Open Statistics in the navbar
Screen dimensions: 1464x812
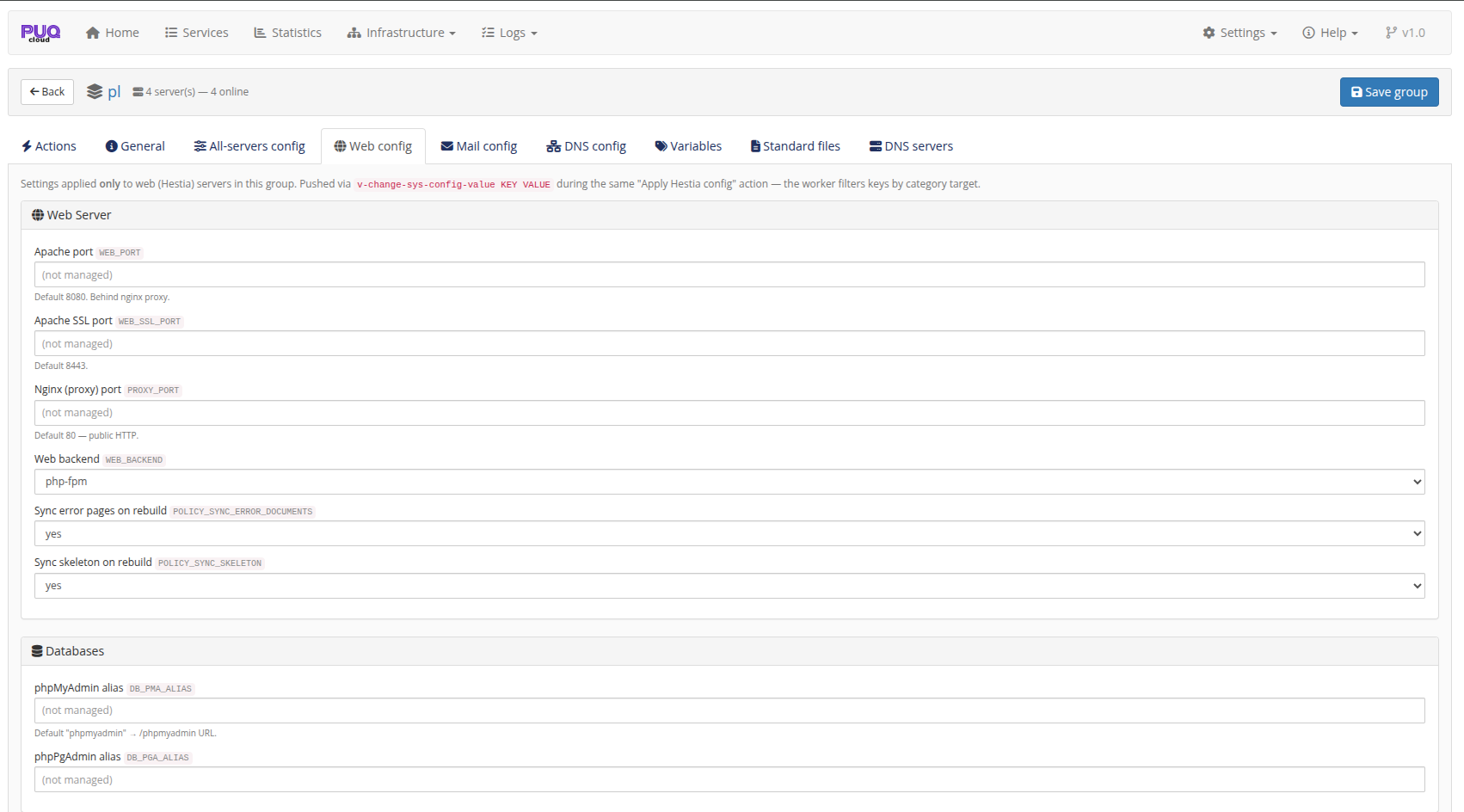pos(288,33)
